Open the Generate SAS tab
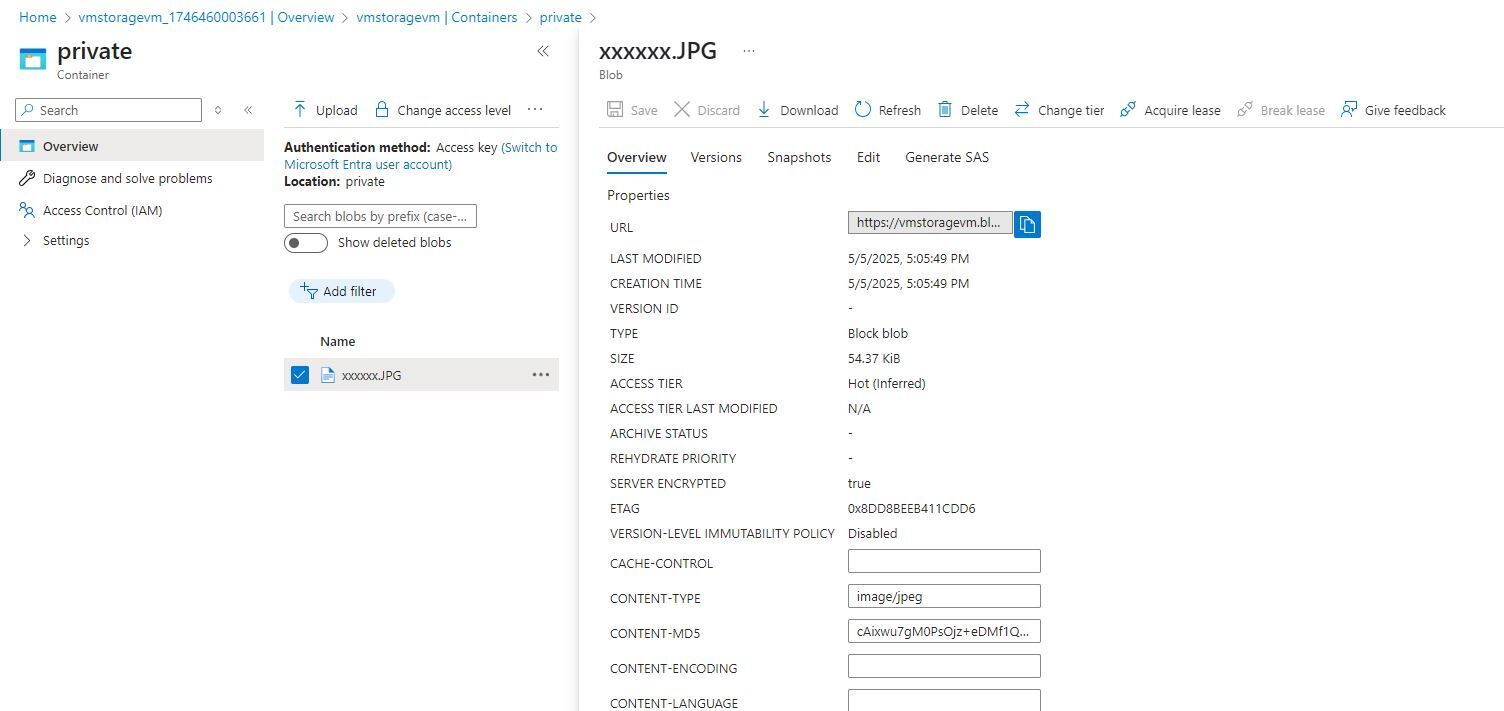1504x711 pixels. [947, 157]
